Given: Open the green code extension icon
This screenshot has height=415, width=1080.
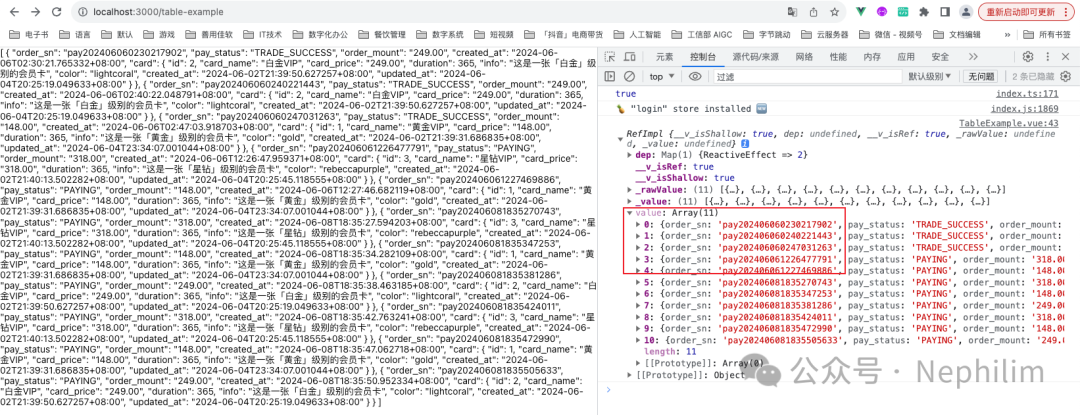Looking at the screenshot, I should coord(903,12).
